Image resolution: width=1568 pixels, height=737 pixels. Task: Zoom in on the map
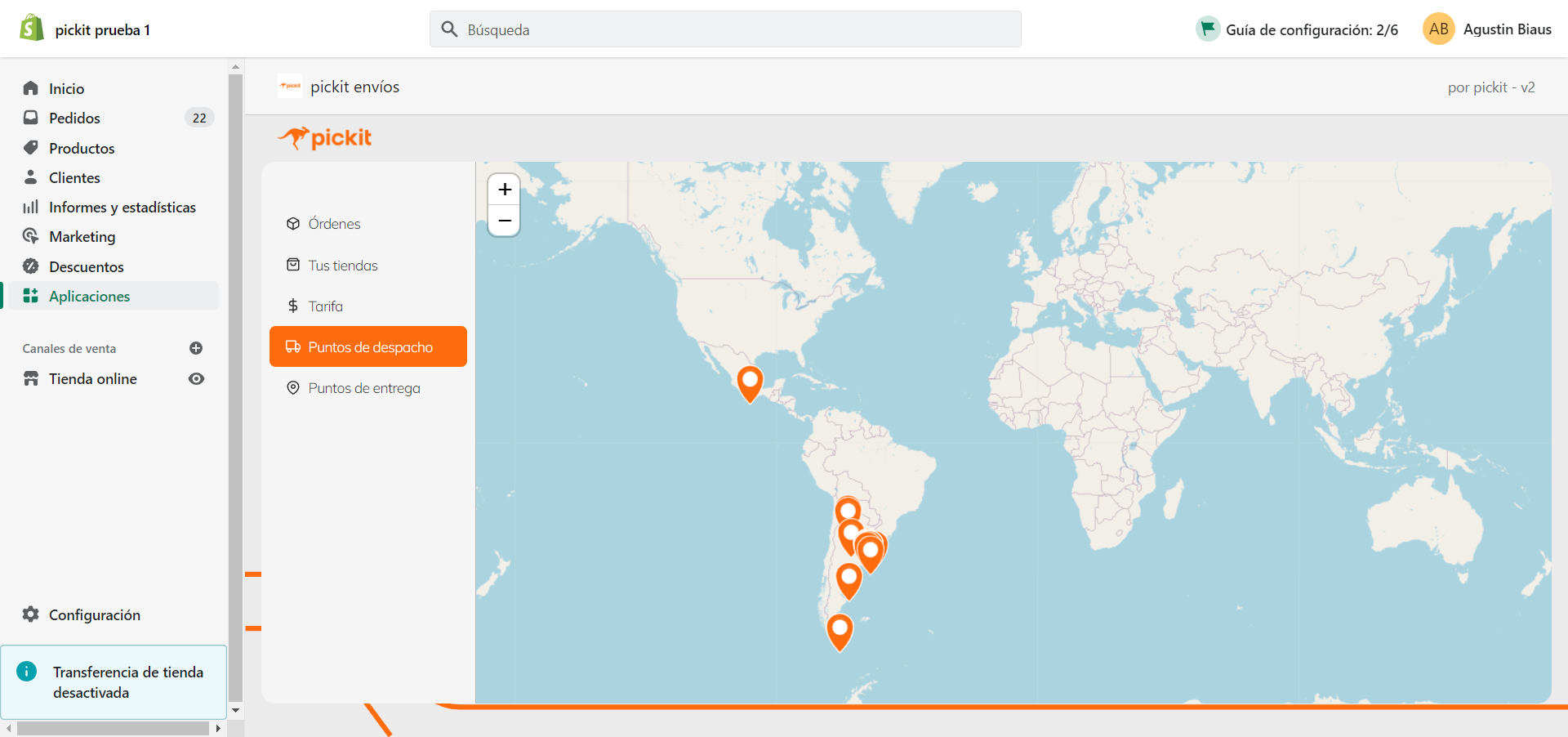[505, 190]
